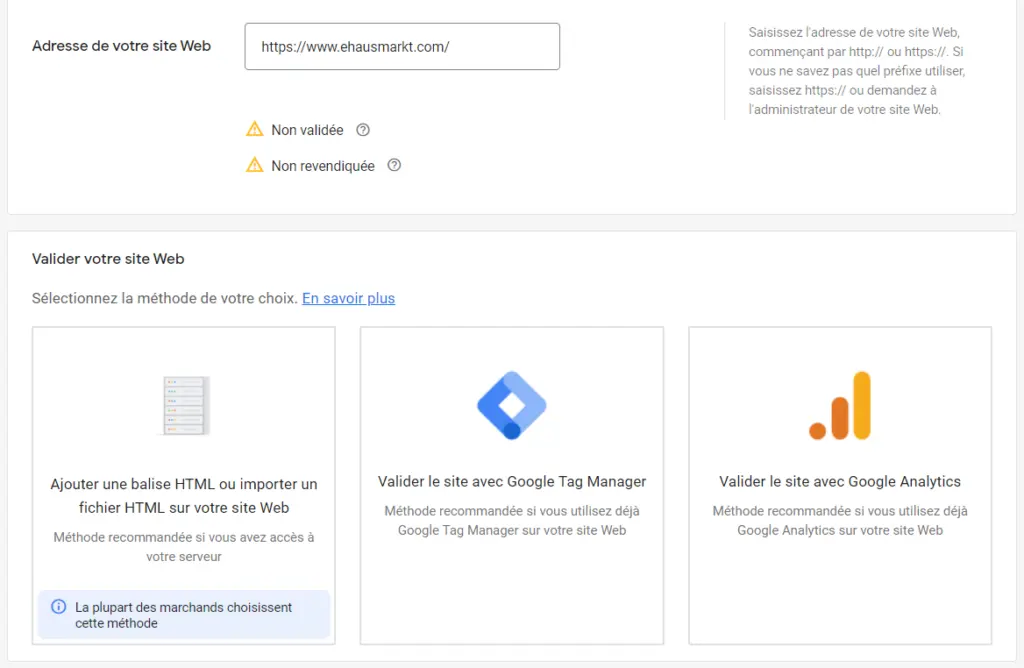Choose Valider le site avec Google Analytics
This screenshot has height=668, width=1024.
tap(840, 485)
